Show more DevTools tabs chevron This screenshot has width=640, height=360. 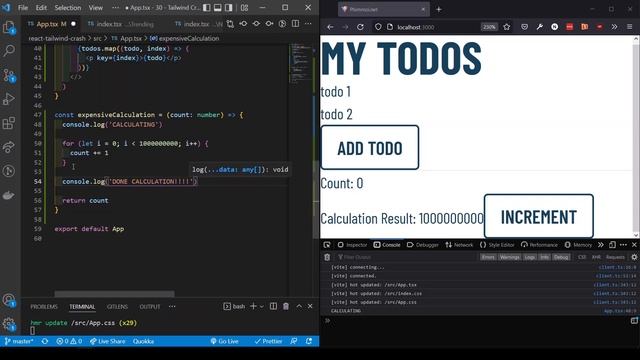[601, 245]
